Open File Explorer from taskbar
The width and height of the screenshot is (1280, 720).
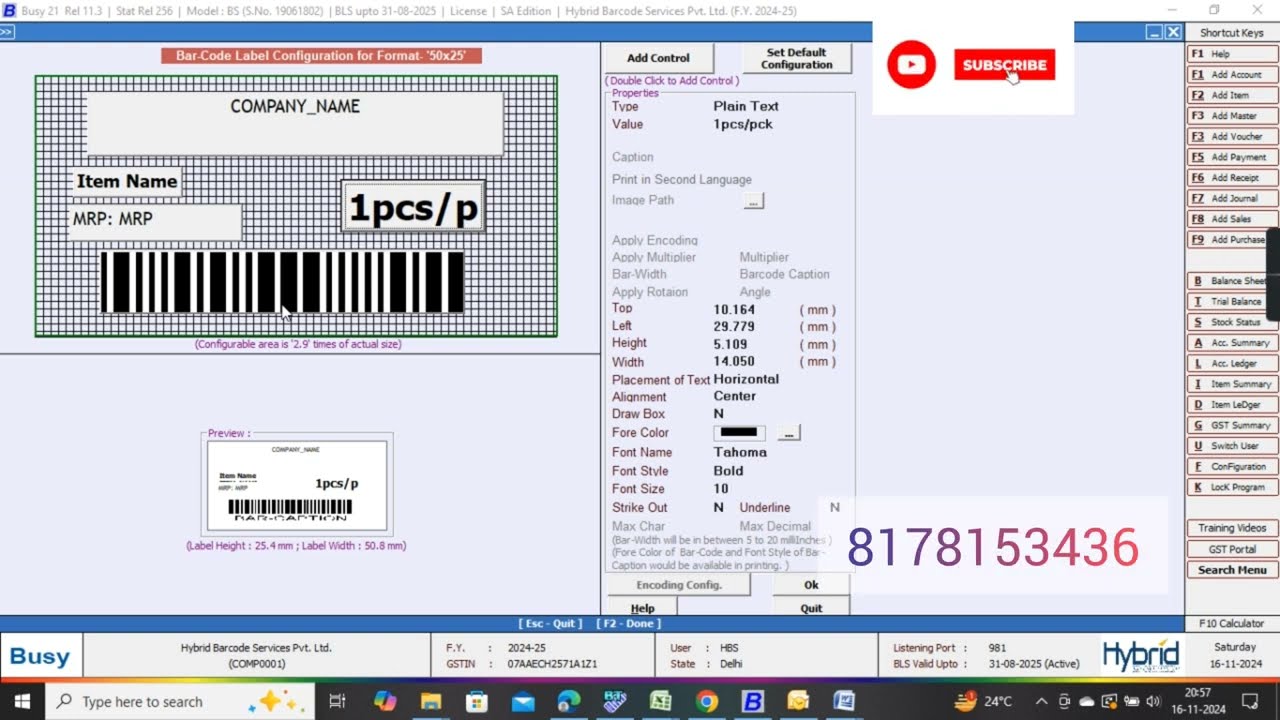pyautogui.click(x=431, y=701)
